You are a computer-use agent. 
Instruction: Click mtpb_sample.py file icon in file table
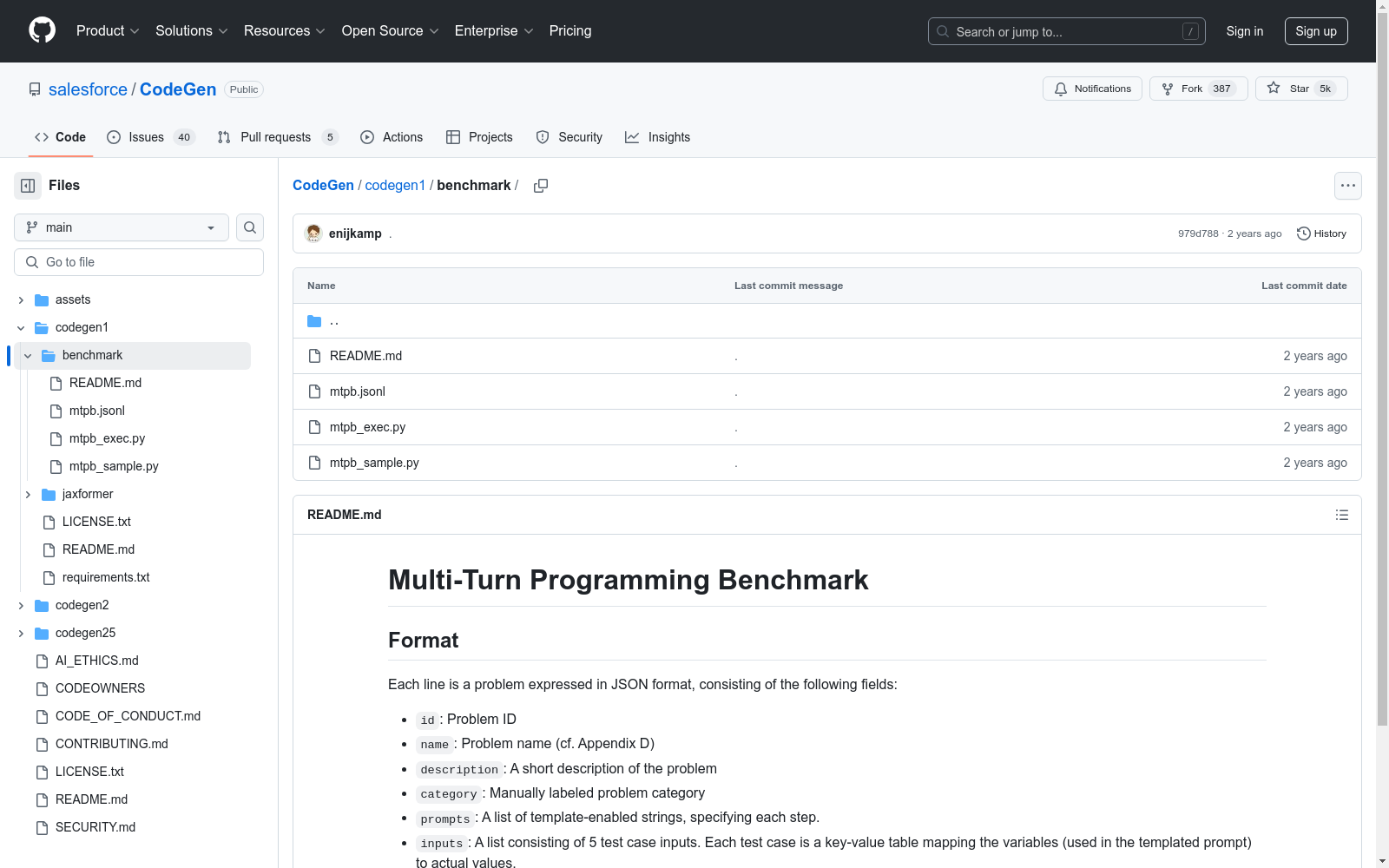[315, 463]
